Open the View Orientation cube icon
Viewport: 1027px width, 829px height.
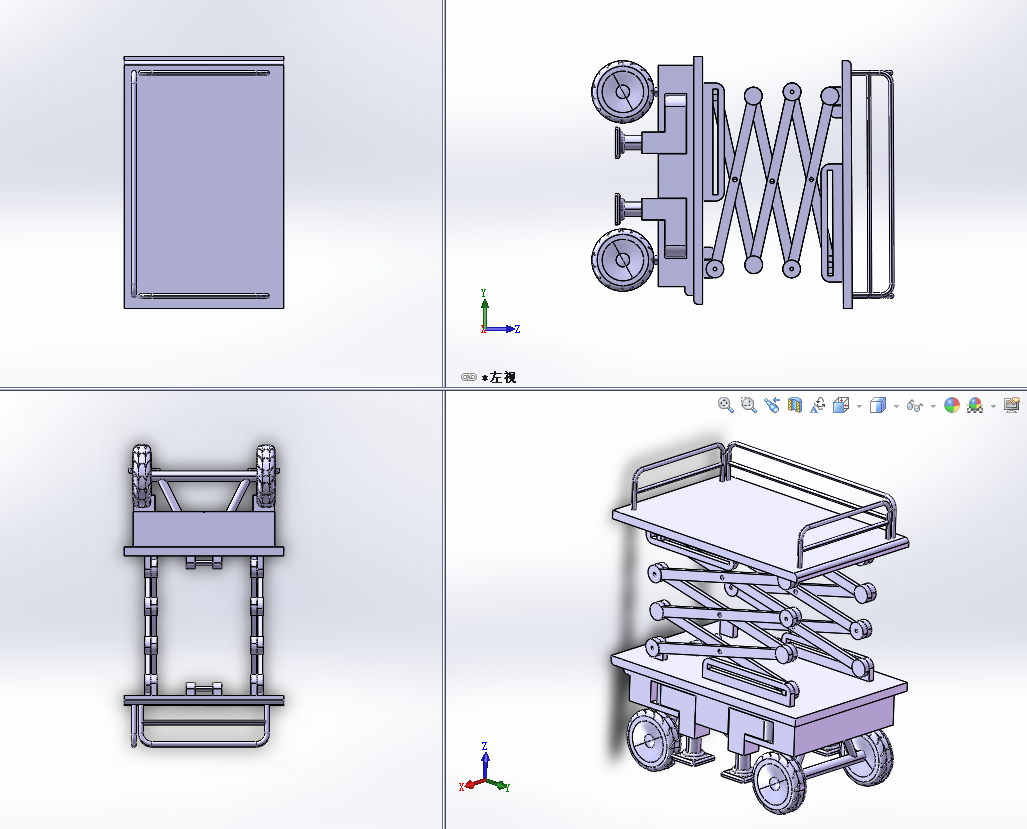click(x=841, y=405)
